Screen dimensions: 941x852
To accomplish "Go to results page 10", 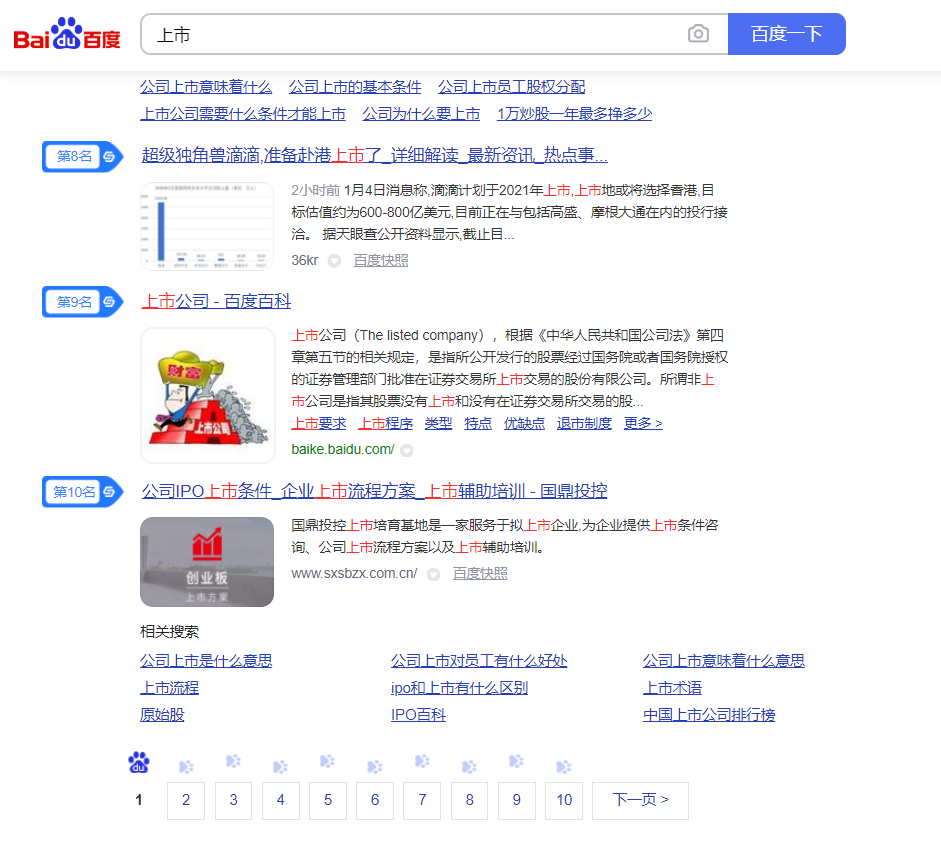I will click(564, 800).
